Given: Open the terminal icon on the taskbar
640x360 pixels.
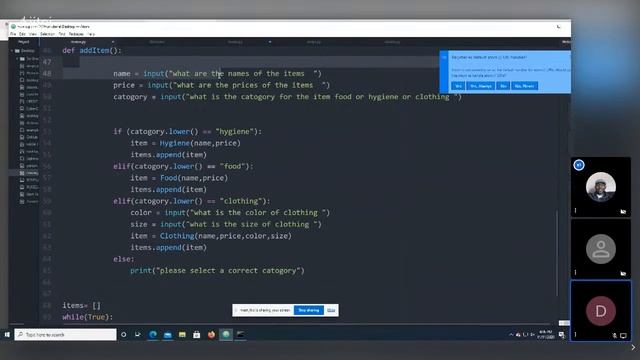Looking at the screenshot, I should coord(240,335).
